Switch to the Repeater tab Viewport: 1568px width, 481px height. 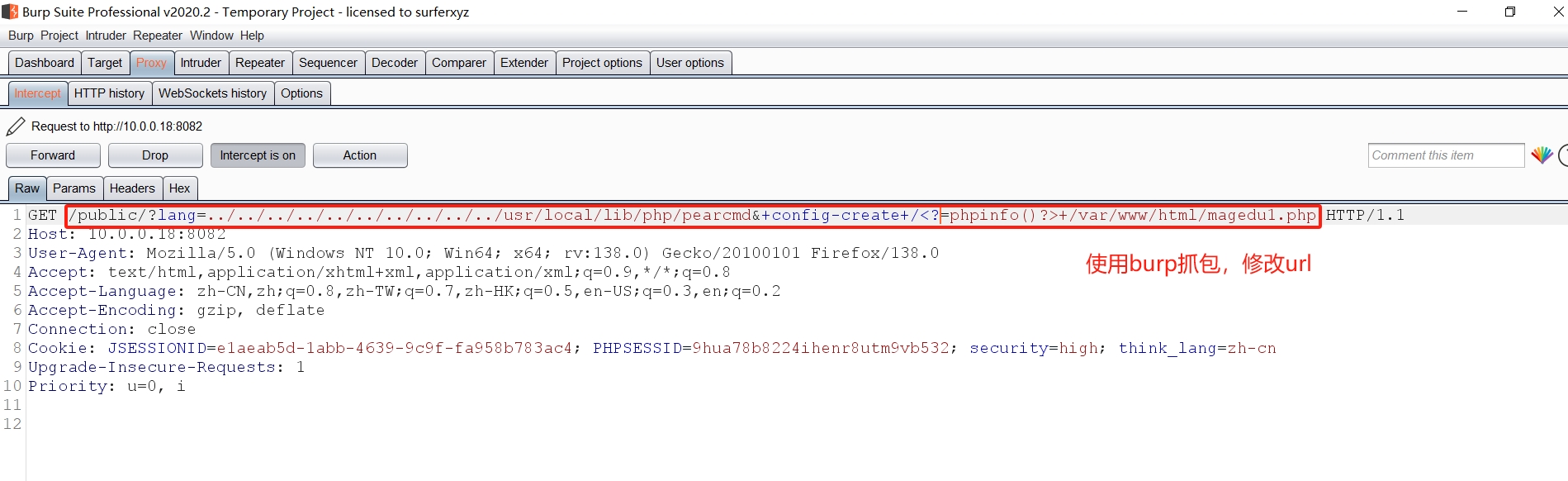[x=260, y=63]
